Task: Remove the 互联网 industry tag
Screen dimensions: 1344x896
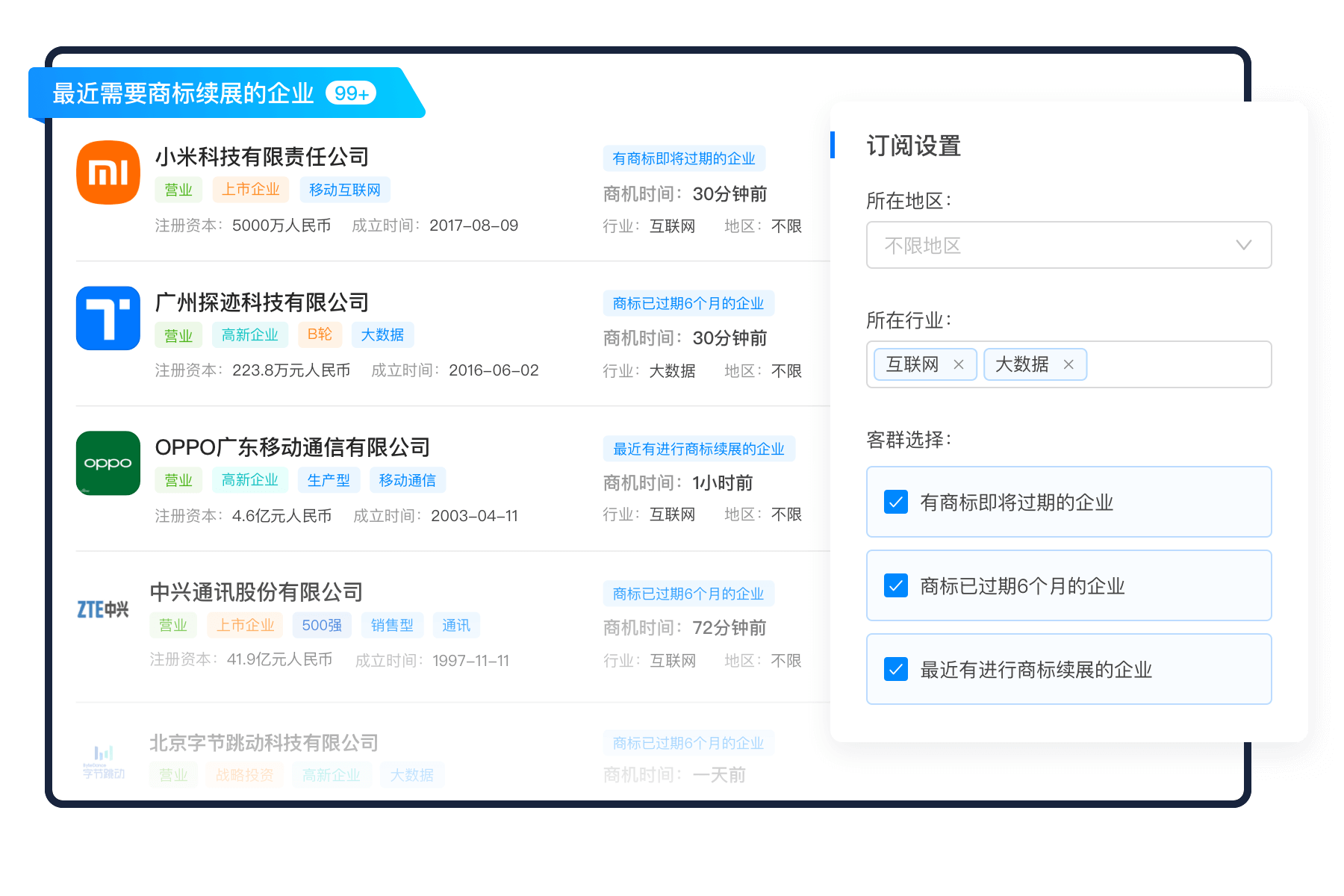Action: point(959,364)
